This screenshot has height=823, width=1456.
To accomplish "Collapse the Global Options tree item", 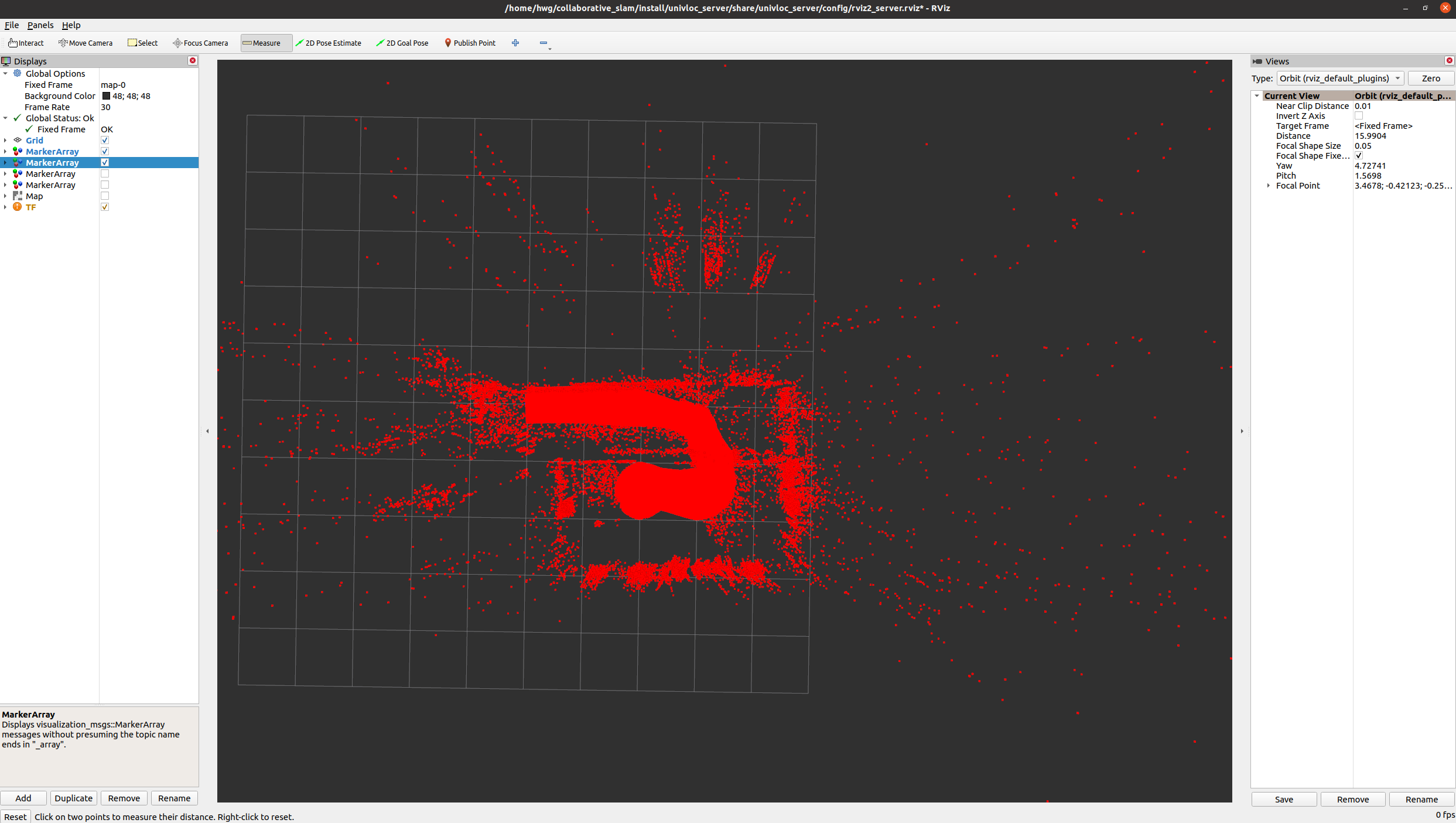I will 5,73.
